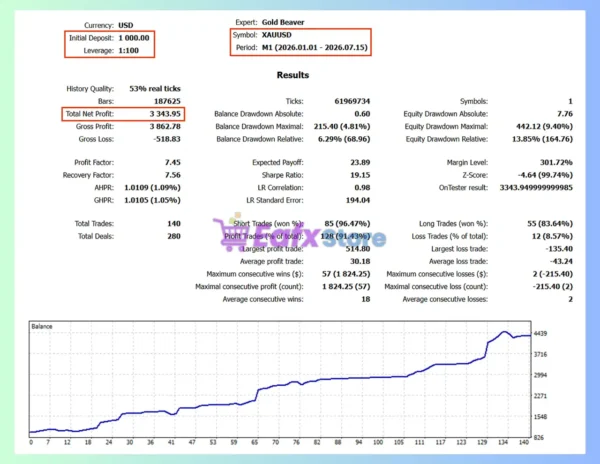Select Margin Level value 301.72%
The width and height of the screenshot is (600, 464).
556,163
